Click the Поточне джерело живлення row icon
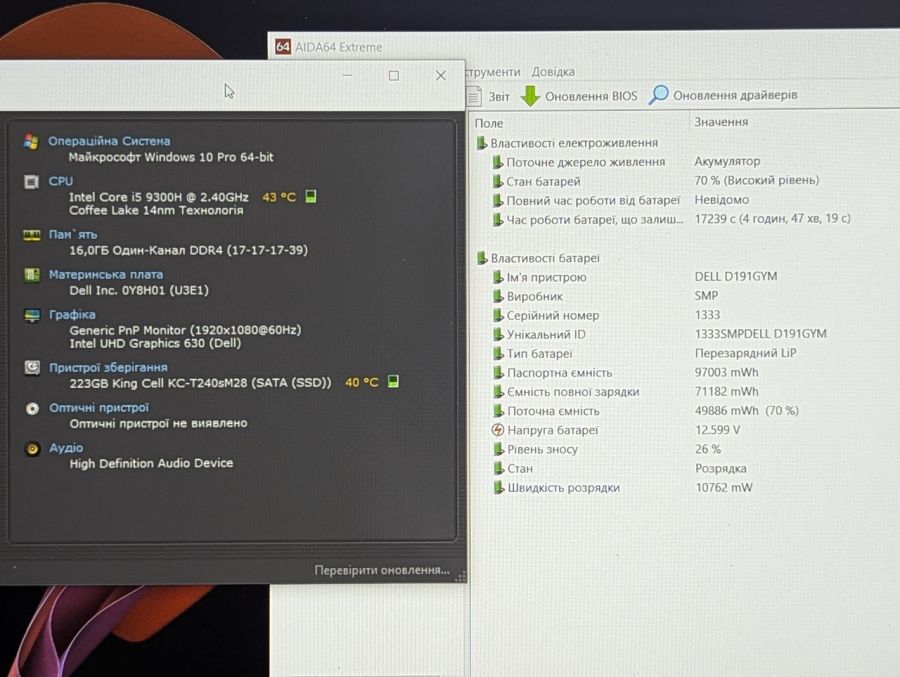900x677 pixels. (498, 162)
